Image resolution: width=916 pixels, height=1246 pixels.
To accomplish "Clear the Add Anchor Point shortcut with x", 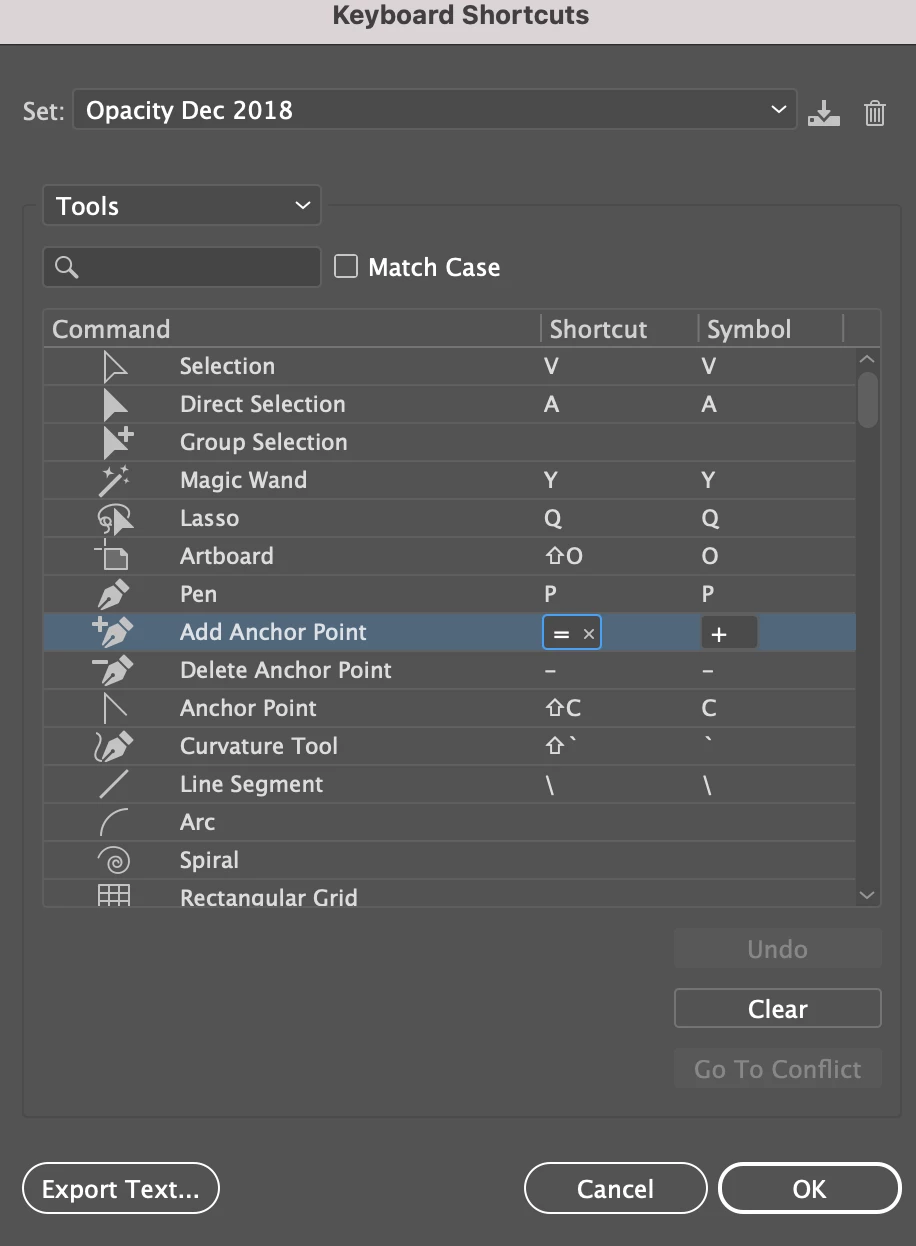I will coord(589,634).
